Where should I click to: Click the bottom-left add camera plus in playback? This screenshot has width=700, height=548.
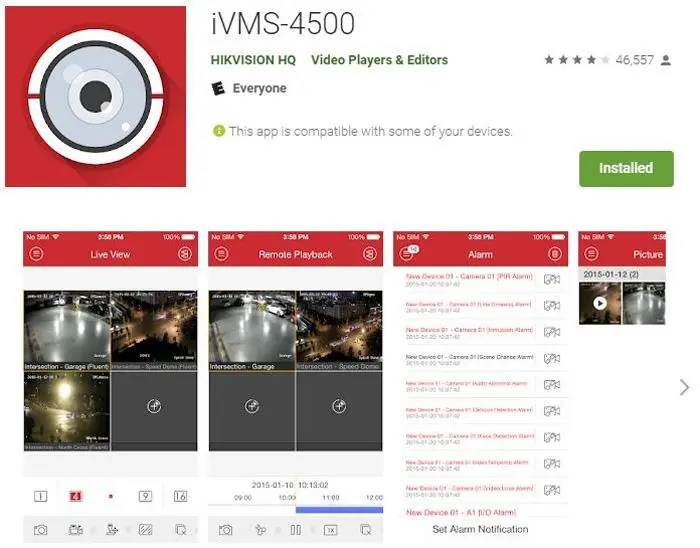pyautogui.click(x=252, y=406)
